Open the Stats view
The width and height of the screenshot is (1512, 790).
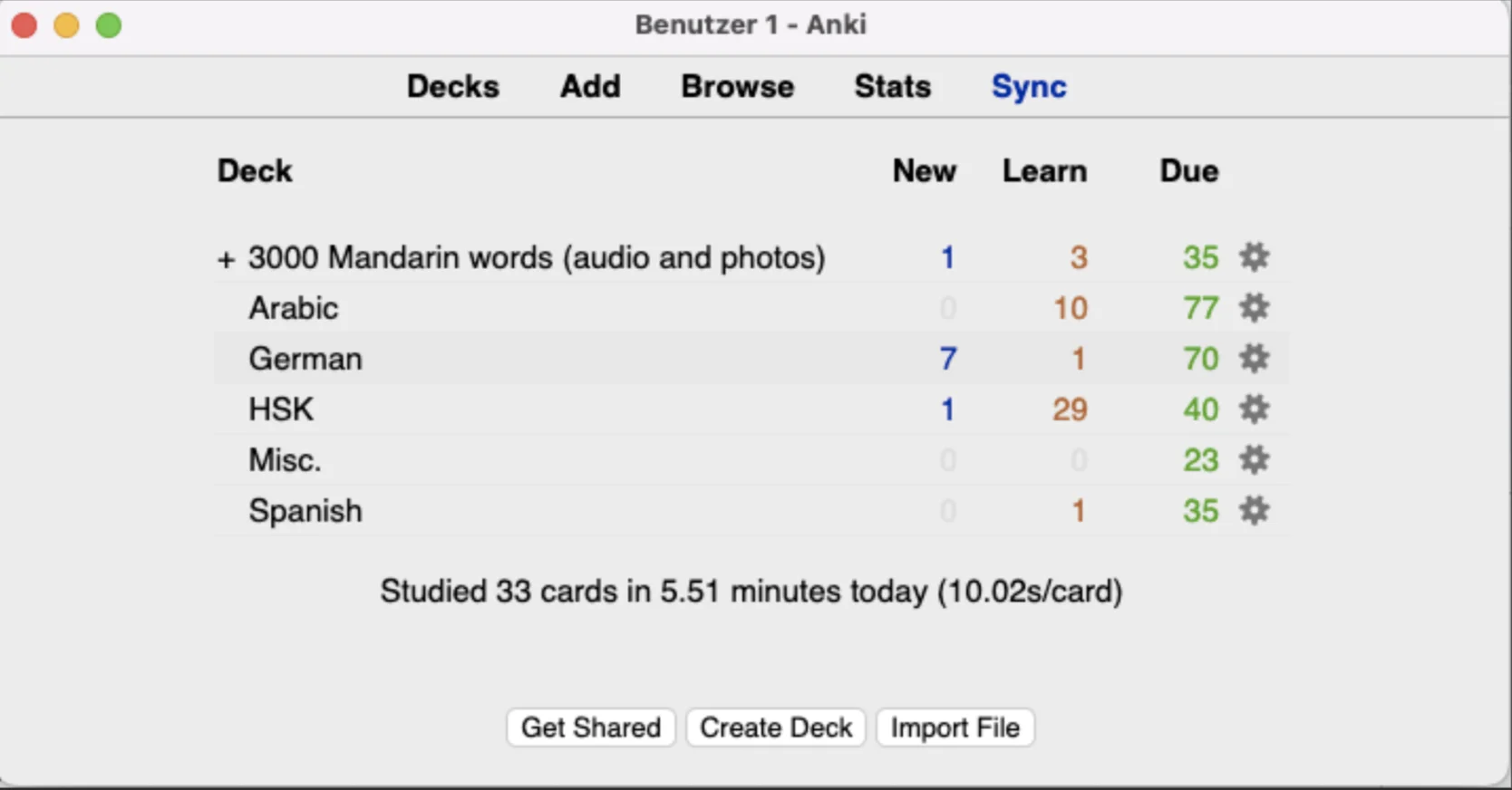(x=892, y=87)
